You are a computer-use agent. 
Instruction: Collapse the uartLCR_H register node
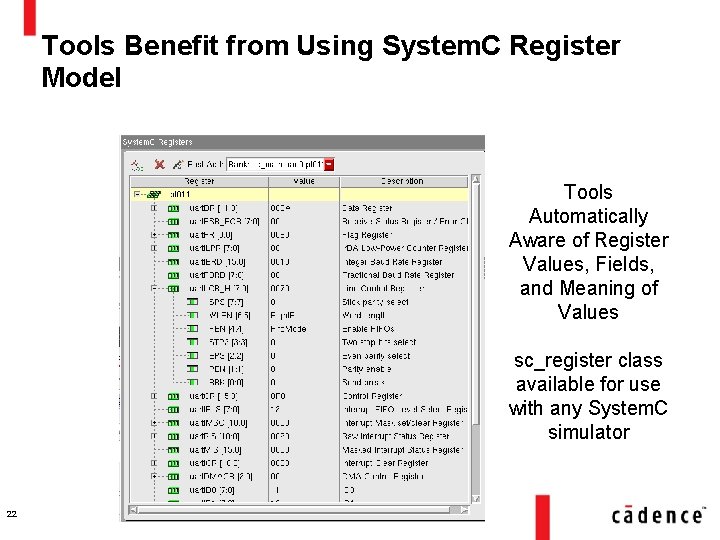[154, 289]
